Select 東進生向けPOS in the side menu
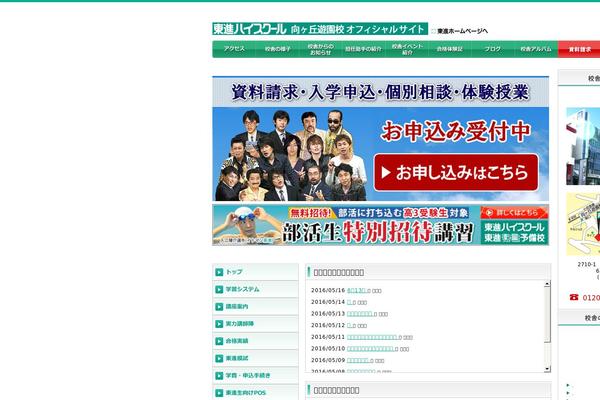The width and height of the screenshot is (600, 400). pos(255,392)
